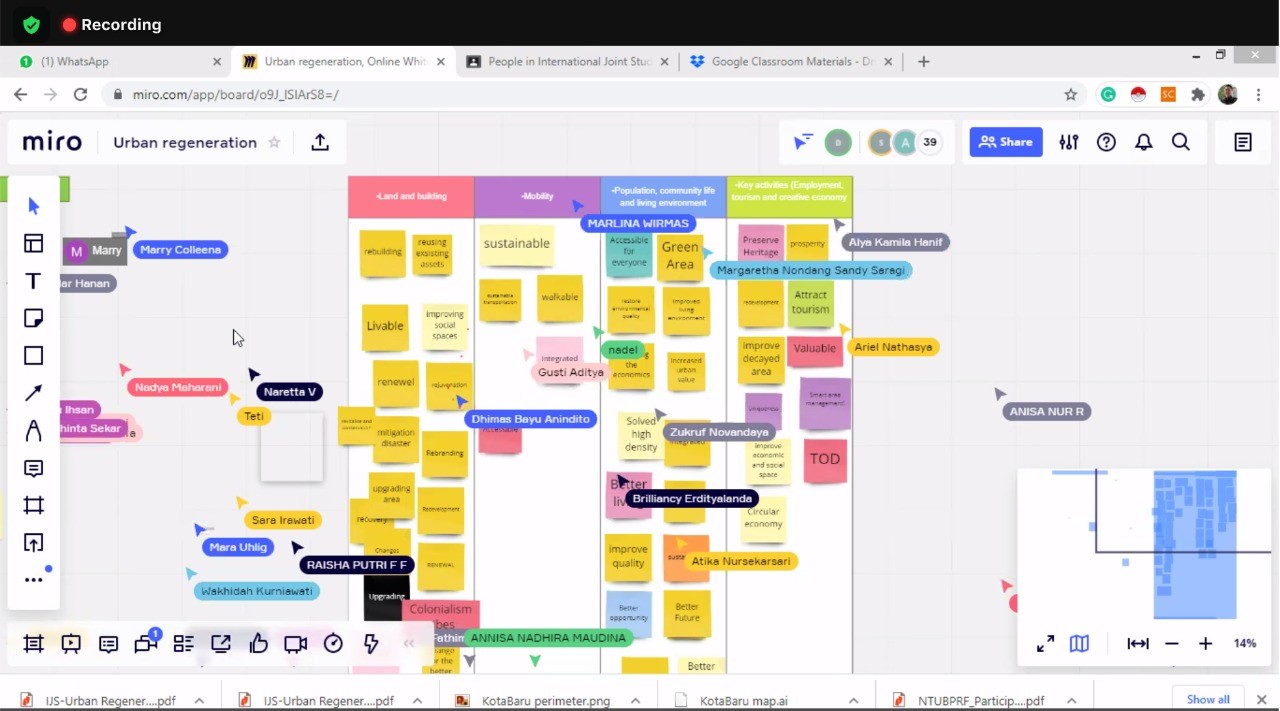1280x711 pixels.
Task: Toggle fullscreen mode button
Action: tap(1045, 644)
